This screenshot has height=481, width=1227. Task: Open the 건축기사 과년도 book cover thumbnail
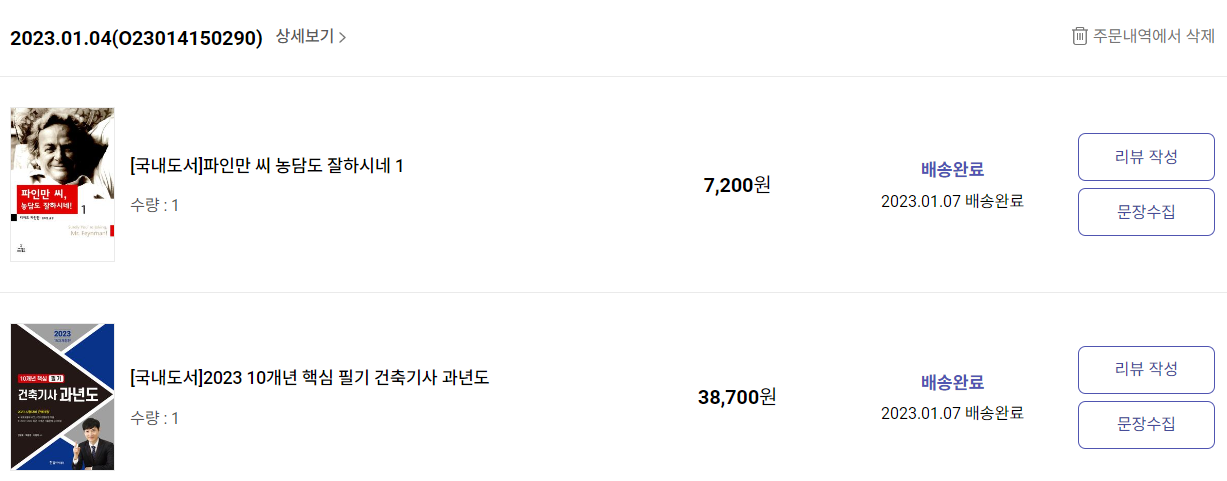pos(62,397)
